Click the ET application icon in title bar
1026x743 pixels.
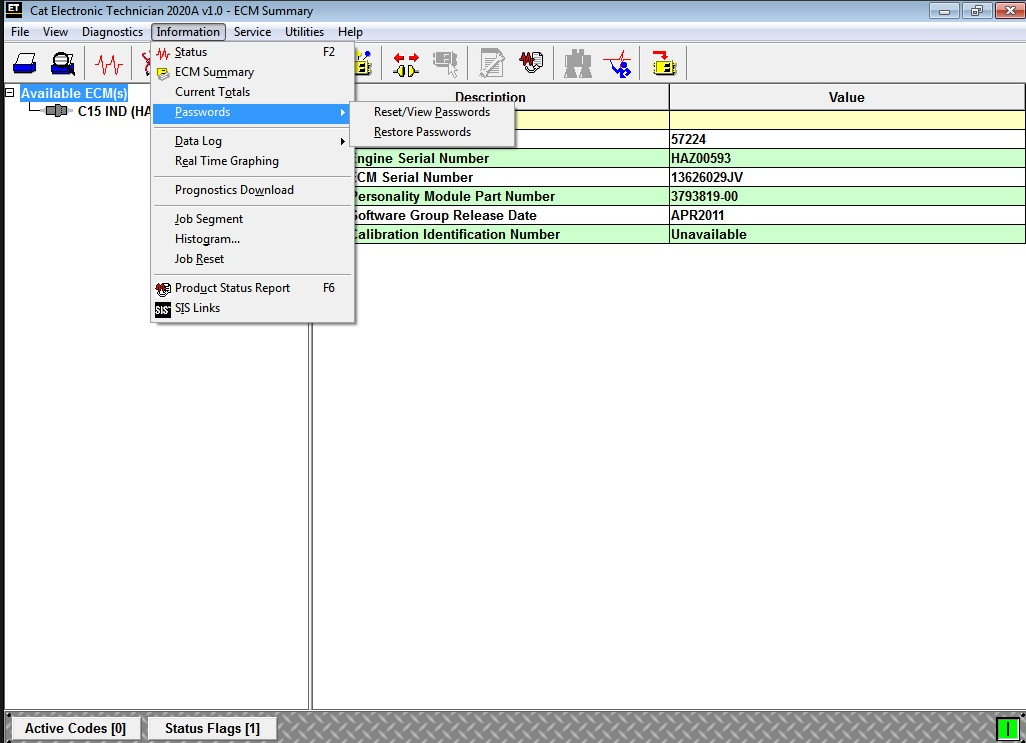(13, 10)
